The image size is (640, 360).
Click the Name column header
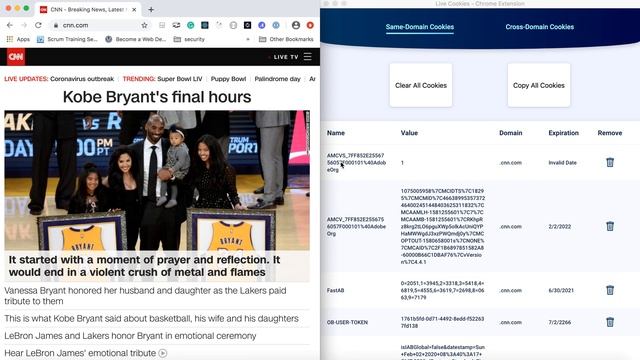click(x=336, y=133)
